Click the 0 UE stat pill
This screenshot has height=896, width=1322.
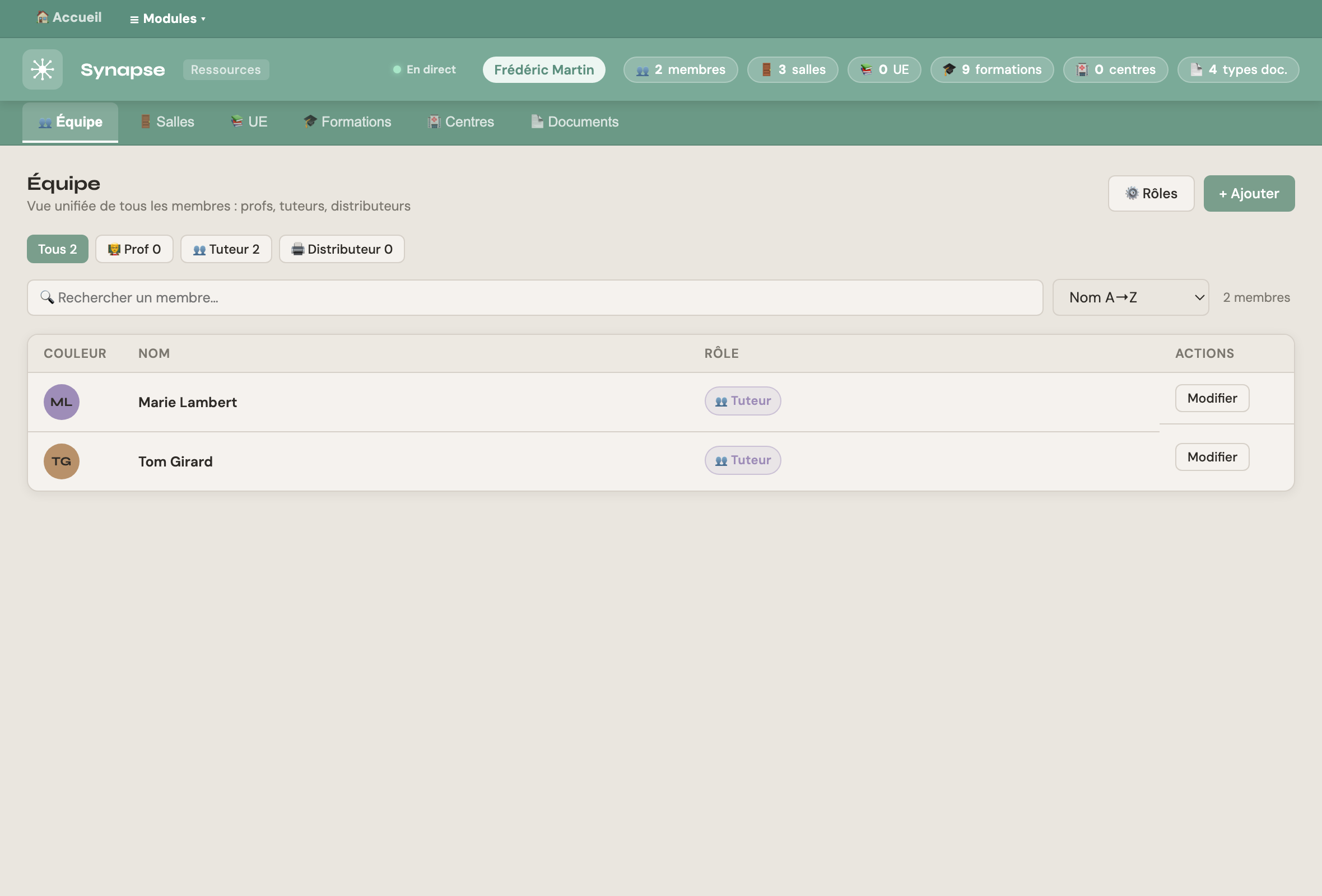tap(884, 69)
